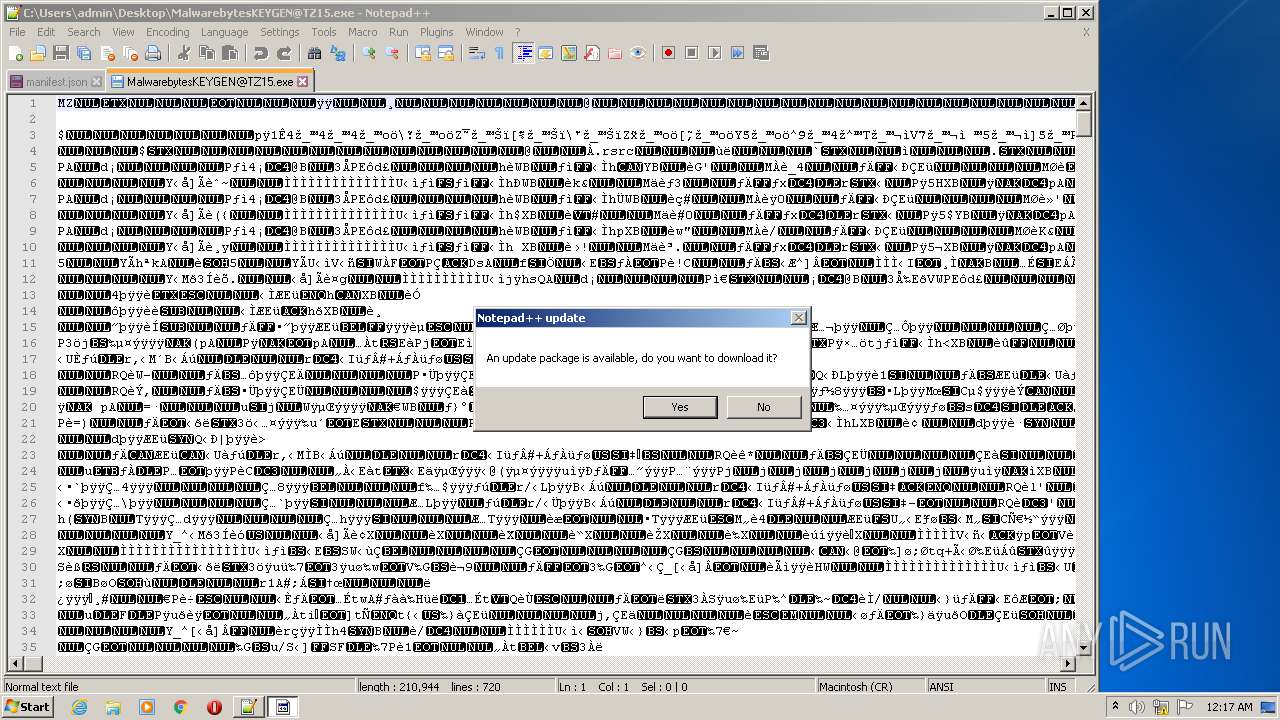Open the Macro menu

pyautogui.click(x=362, y=32)
